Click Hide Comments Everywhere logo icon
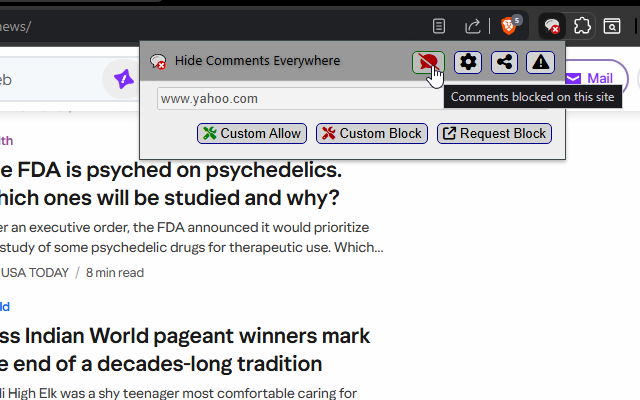This screenshot has height=400, width=640. click(x=158, y=61)
